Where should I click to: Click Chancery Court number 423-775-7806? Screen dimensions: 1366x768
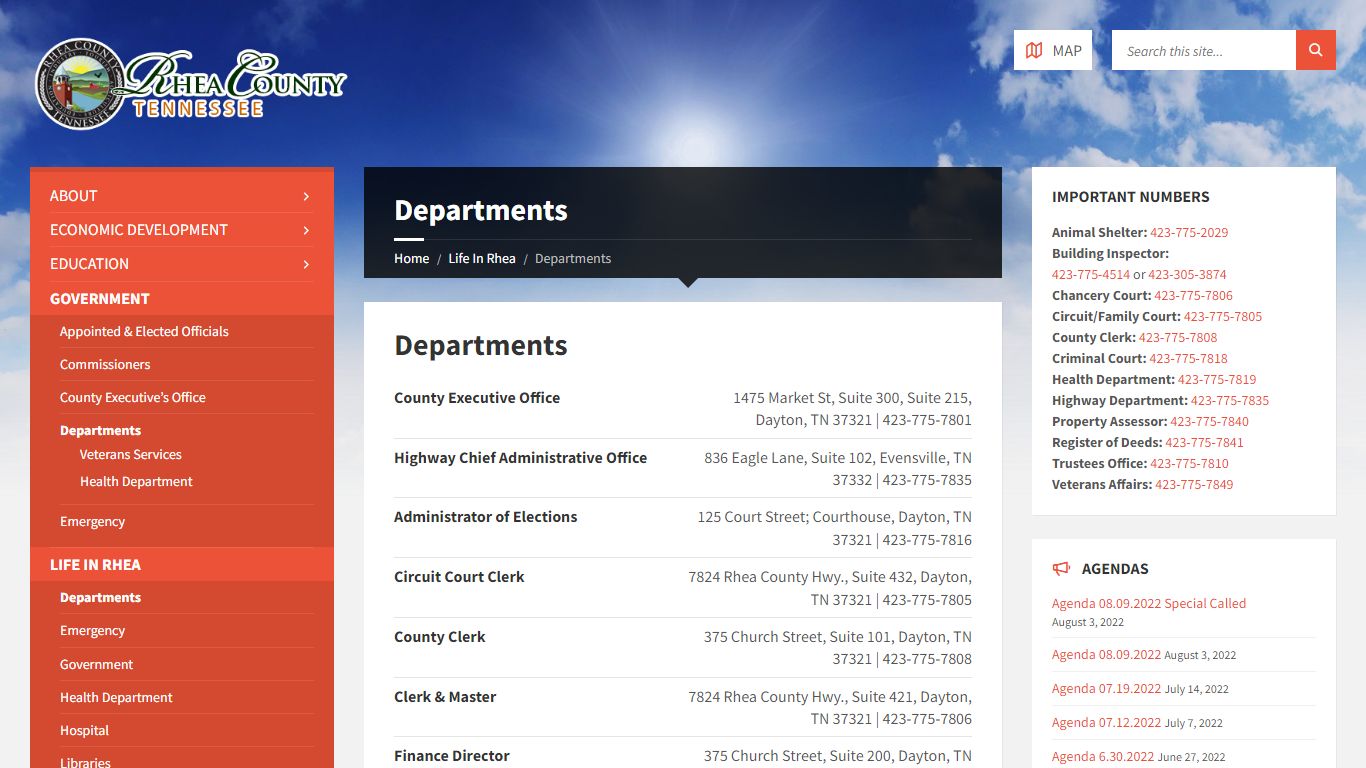[1194, 295]
